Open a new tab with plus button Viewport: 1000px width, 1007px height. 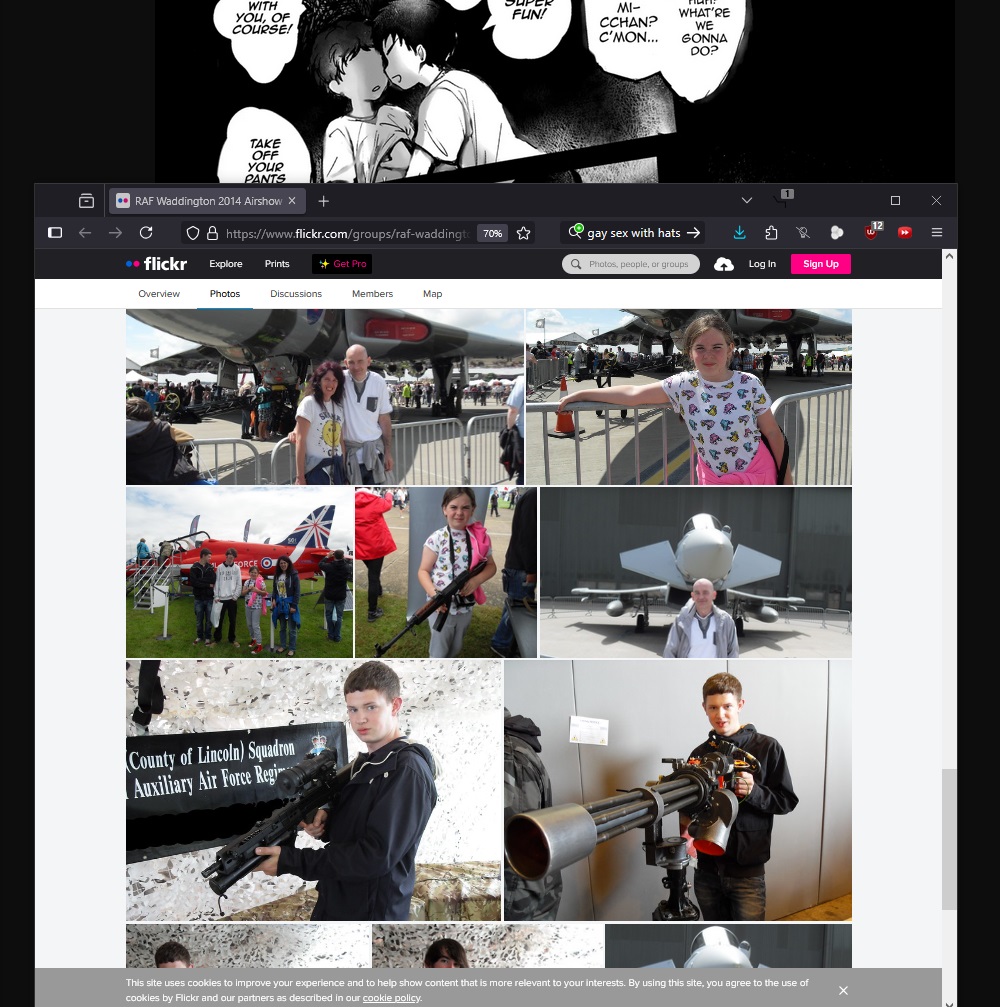[x=324, y=201]
